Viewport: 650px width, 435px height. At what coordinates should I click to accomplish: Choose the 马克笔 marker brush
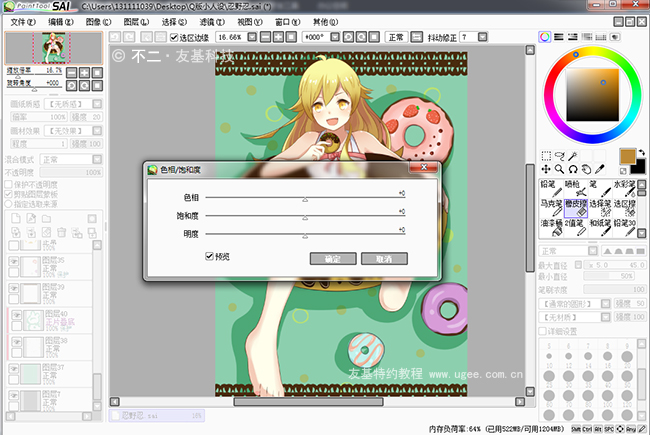pyautogui.click(x=551, y=208)
